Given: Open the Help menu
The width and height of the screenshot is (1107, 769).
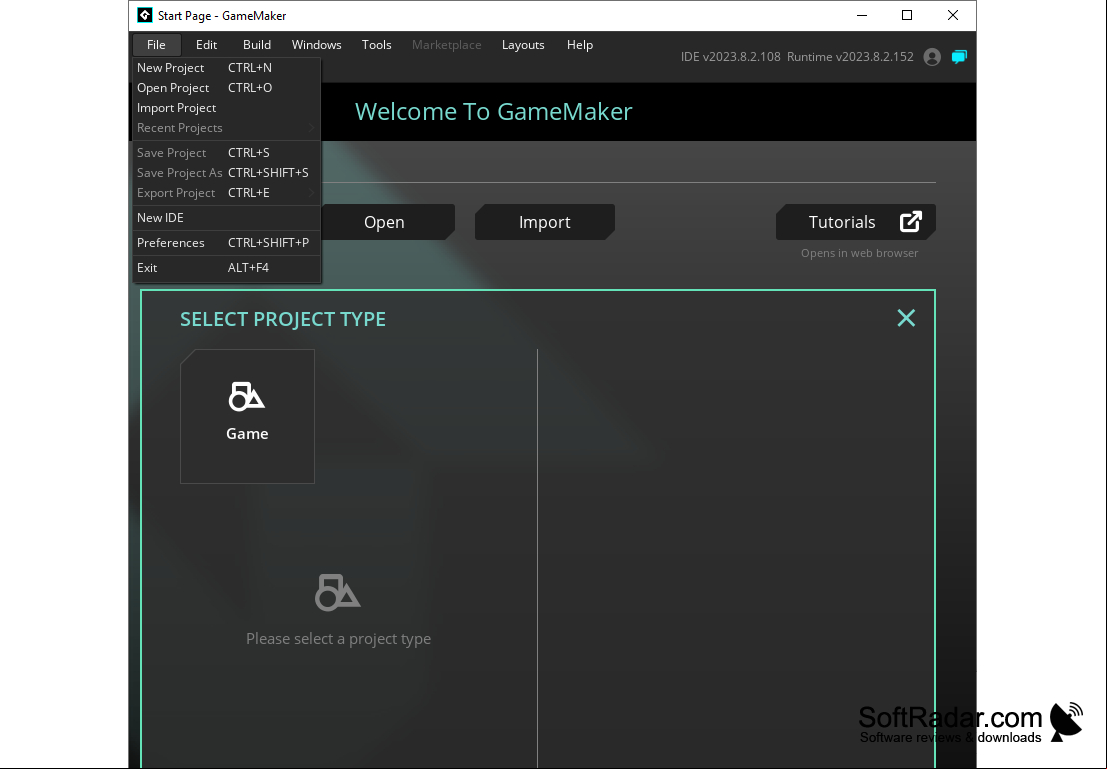Looking at the screenshot, I should [x=580, y=44].
